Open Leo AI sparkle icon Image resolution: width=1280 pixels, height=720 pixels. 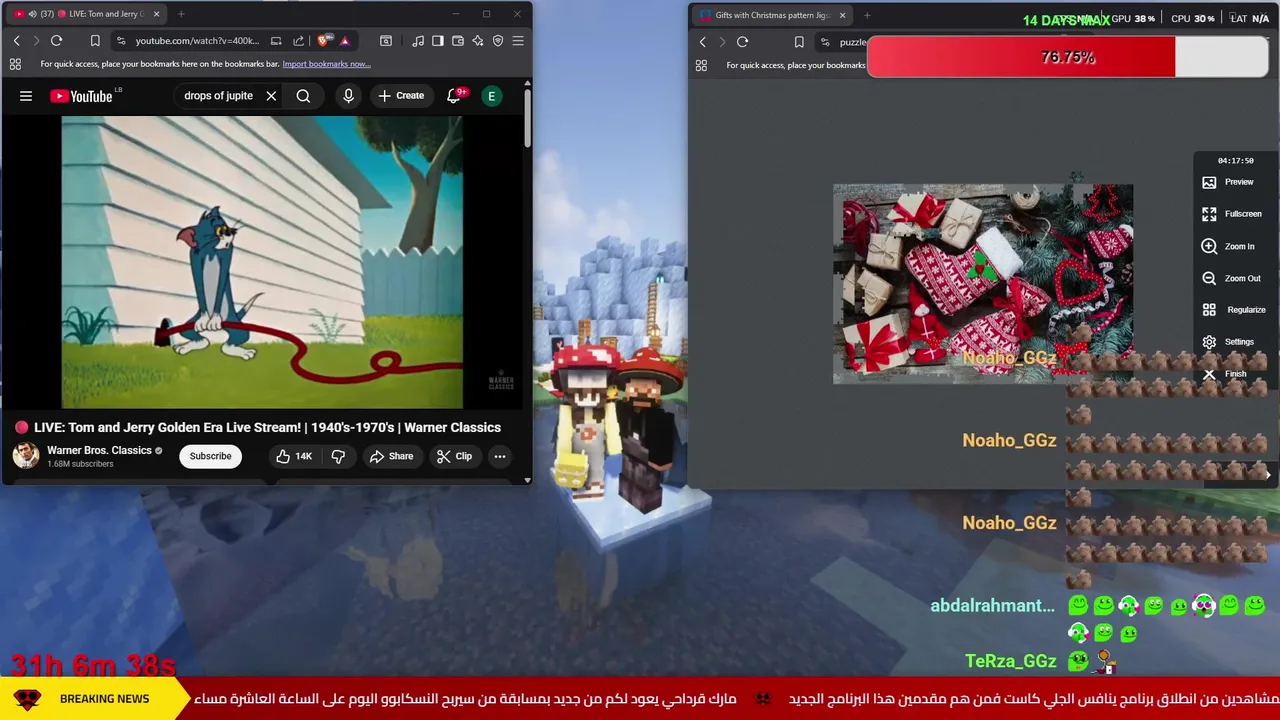click(478, 41)
